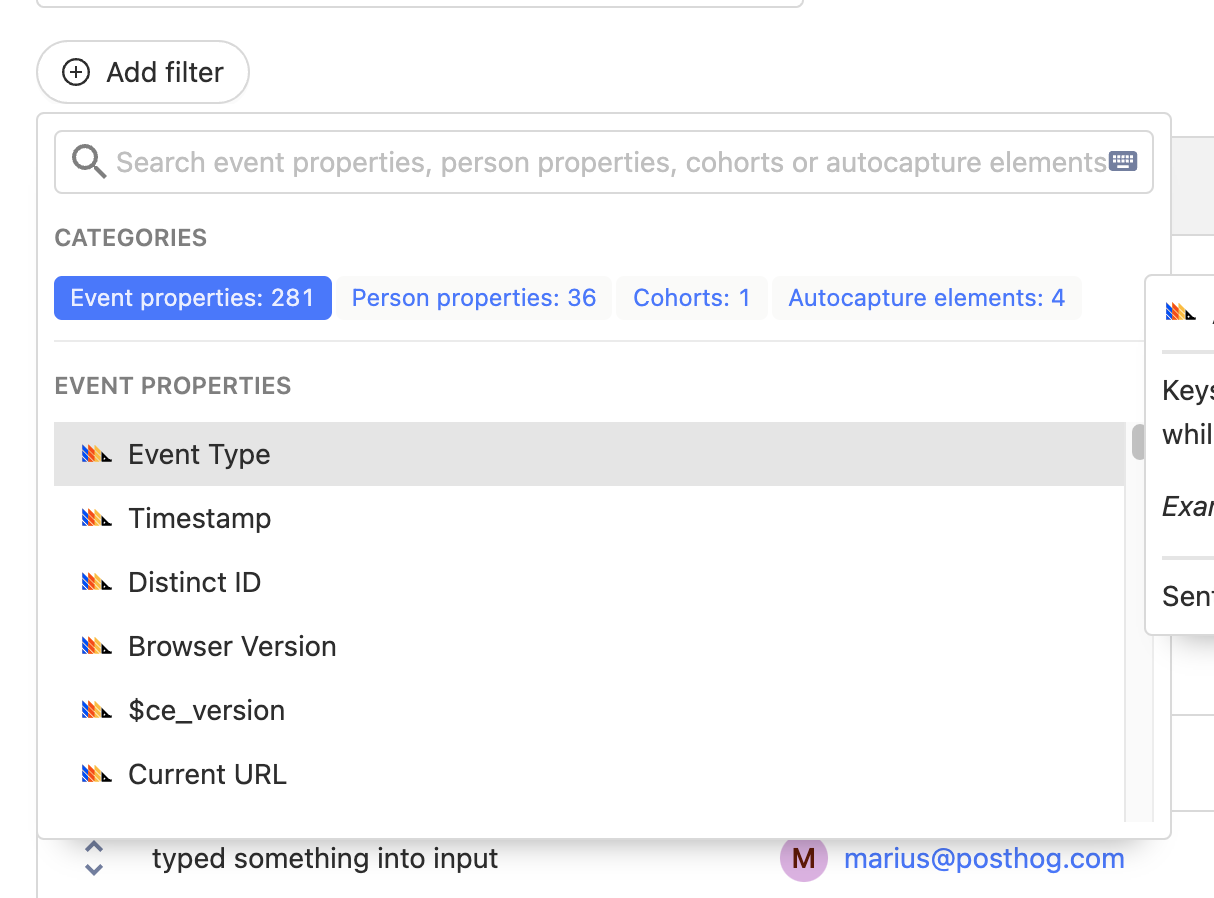
Task: Open Autocapture elements category
Action: pyautogui.click(x=926, y=298)
